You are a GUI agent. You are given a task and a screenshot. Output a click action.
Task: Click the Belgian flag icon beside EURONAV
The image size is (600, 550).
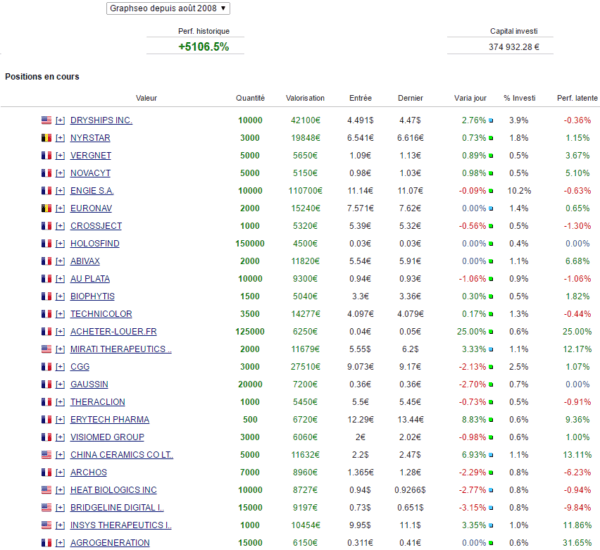pos(46,208)
